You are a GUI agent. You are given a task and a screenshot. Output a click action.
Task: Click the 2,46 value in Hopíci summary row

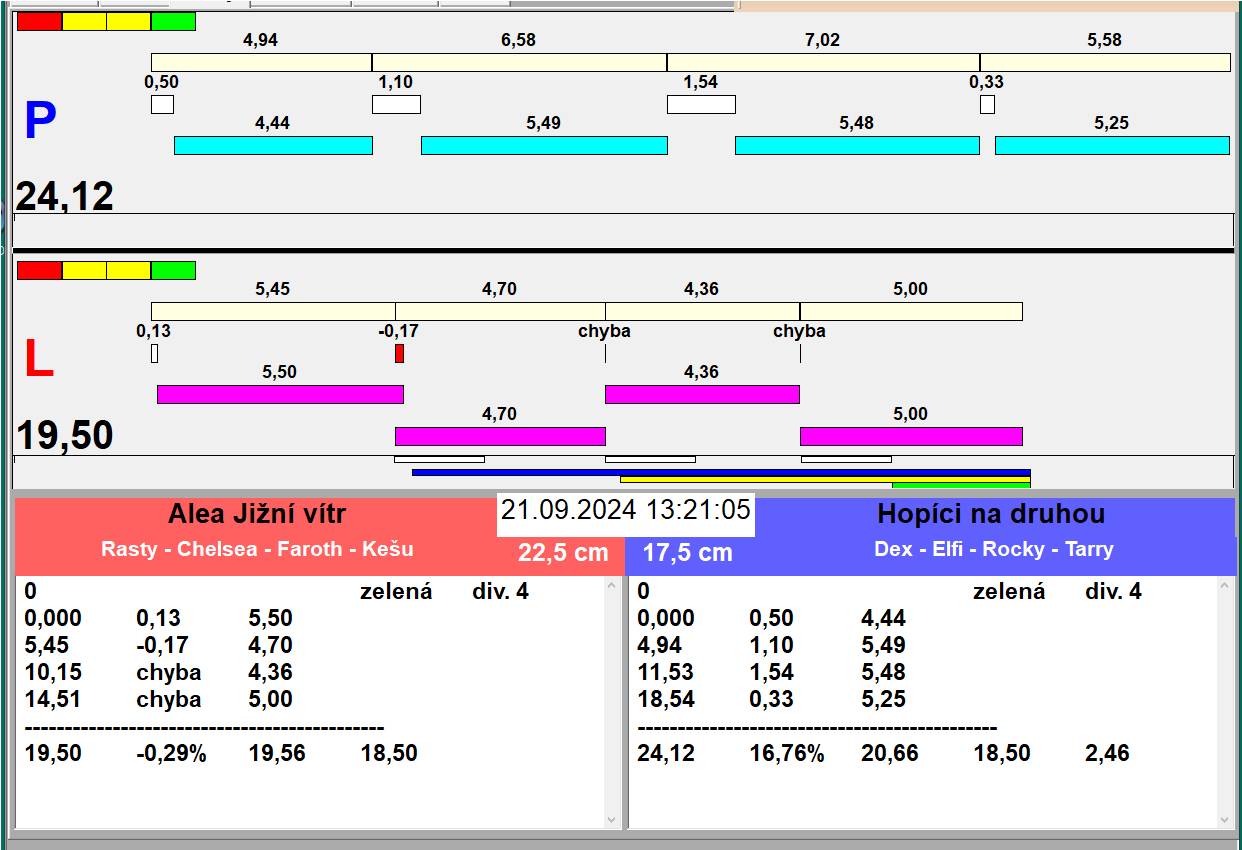coord(1108,753)
